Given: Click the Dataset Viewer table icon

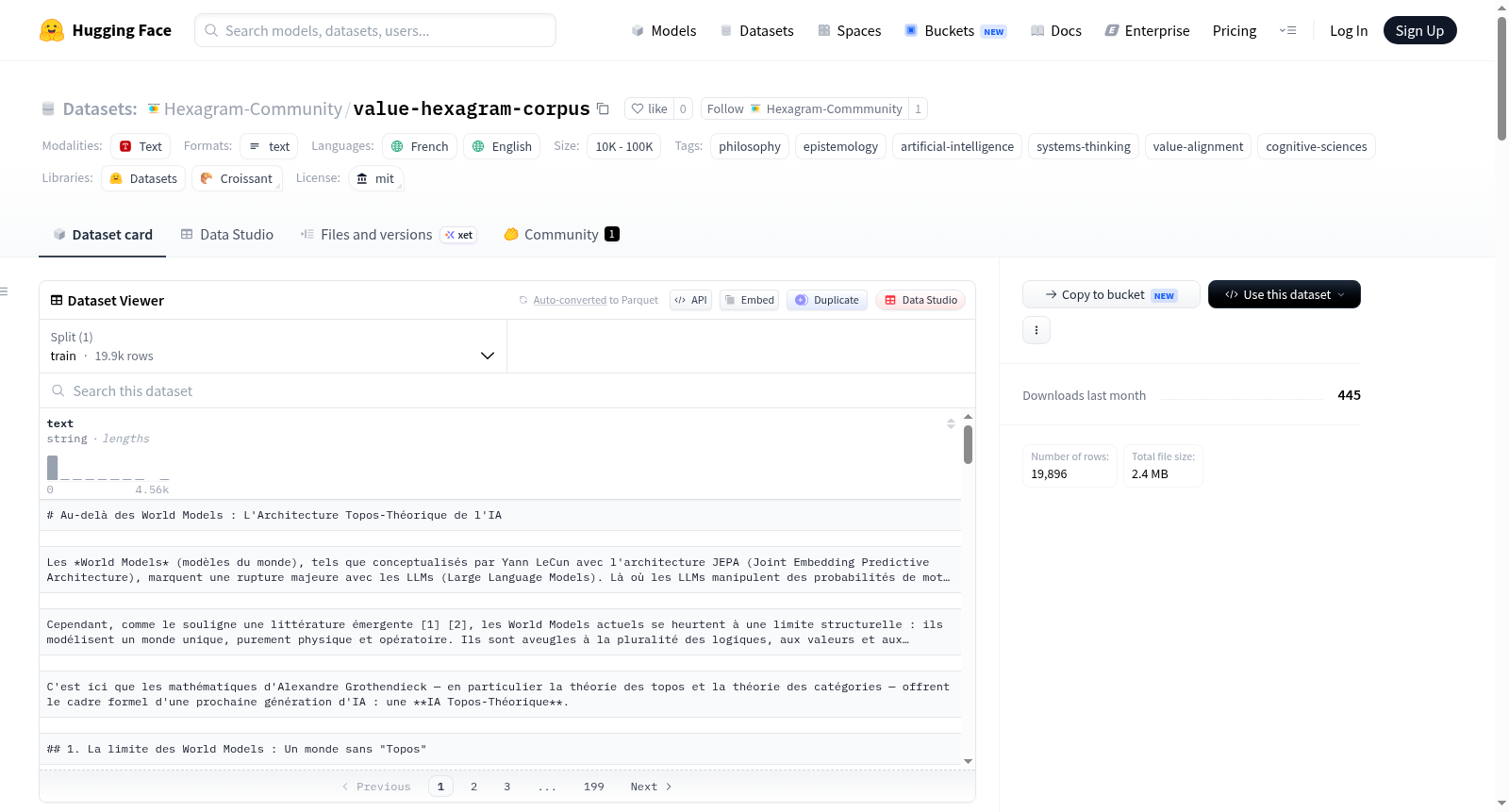Looking at the screenshot, I should pyautogui.click(x=57, y=300).
